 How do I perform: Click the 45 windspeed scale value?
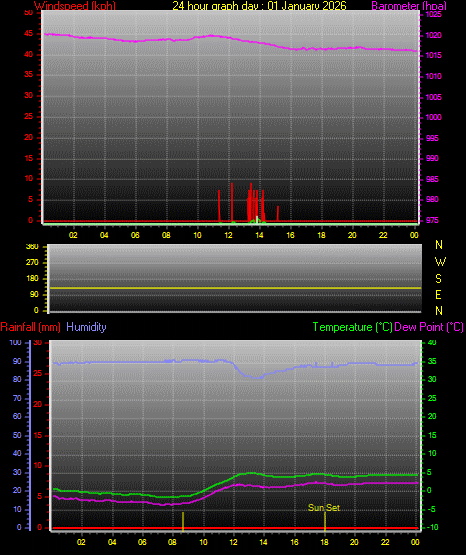pyautogui.click(x=28, y=34)
